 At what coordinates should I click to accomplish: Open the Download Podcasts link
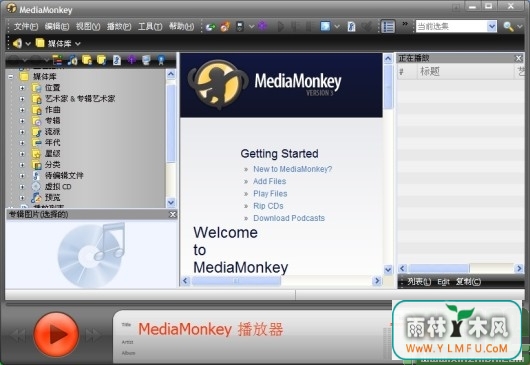coord(289,218)
